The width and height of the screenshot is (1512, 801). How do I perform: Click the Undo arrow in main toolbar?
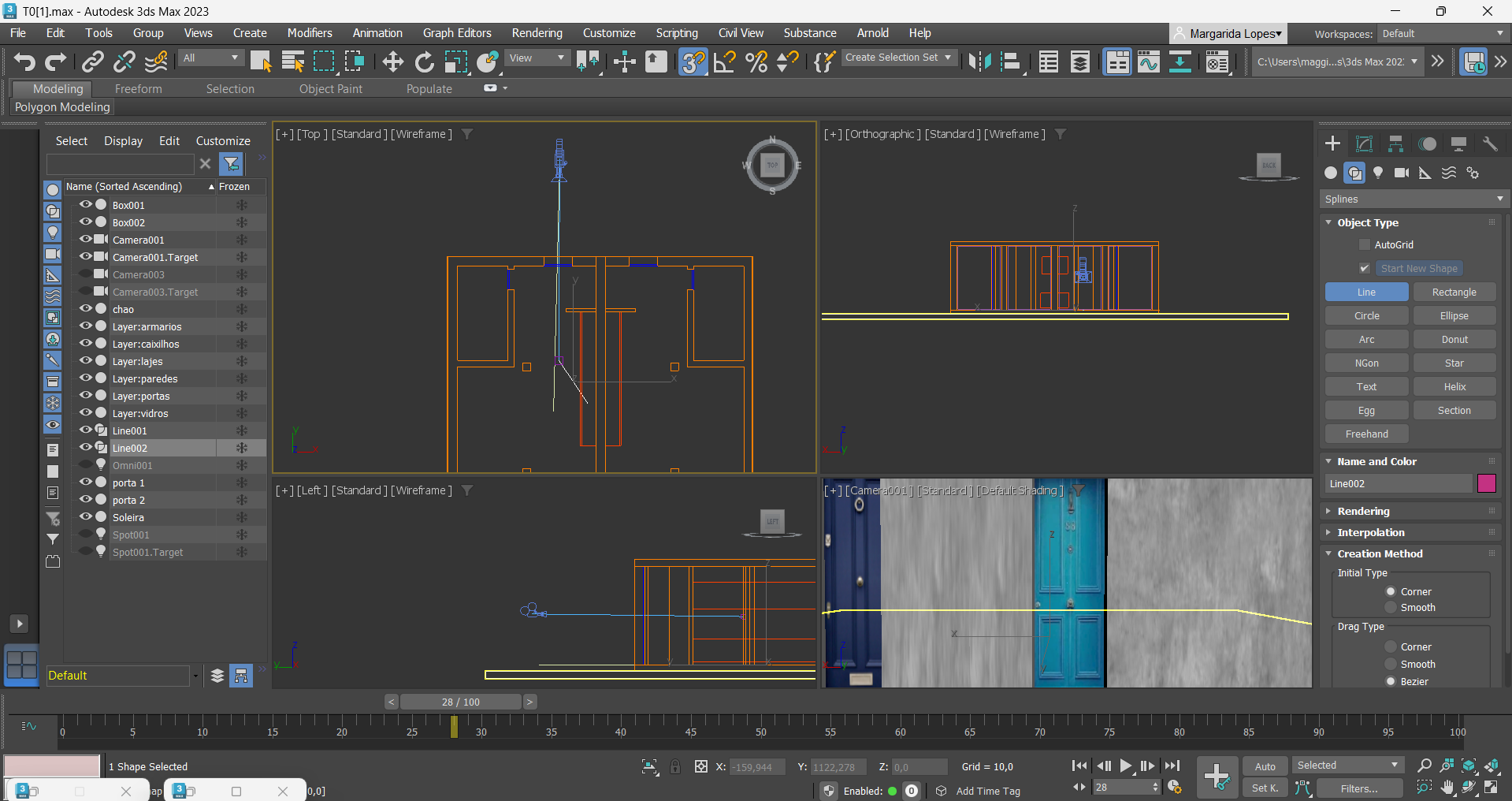[24, 61]
